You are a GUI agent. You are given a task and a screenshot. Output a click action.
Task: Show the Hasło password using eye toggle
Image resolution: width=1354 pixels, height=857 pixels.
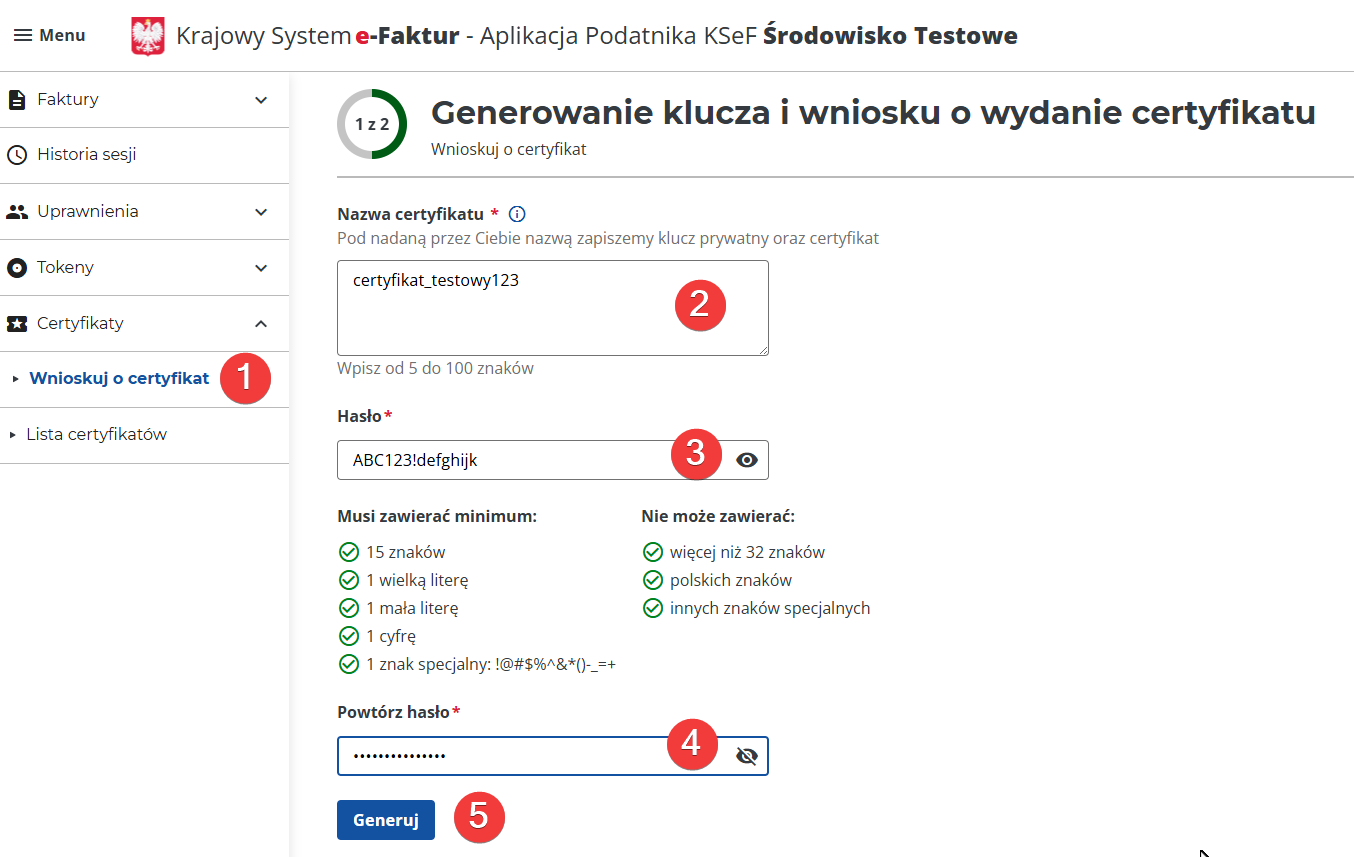(x=746, y=459)
